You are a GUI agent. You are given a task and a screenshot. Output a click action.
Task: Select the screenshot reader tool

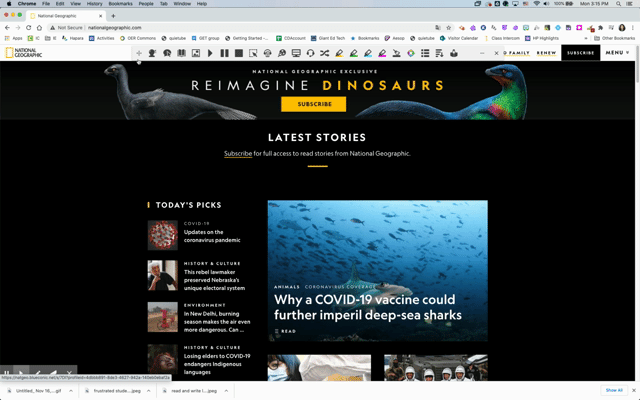253,53
